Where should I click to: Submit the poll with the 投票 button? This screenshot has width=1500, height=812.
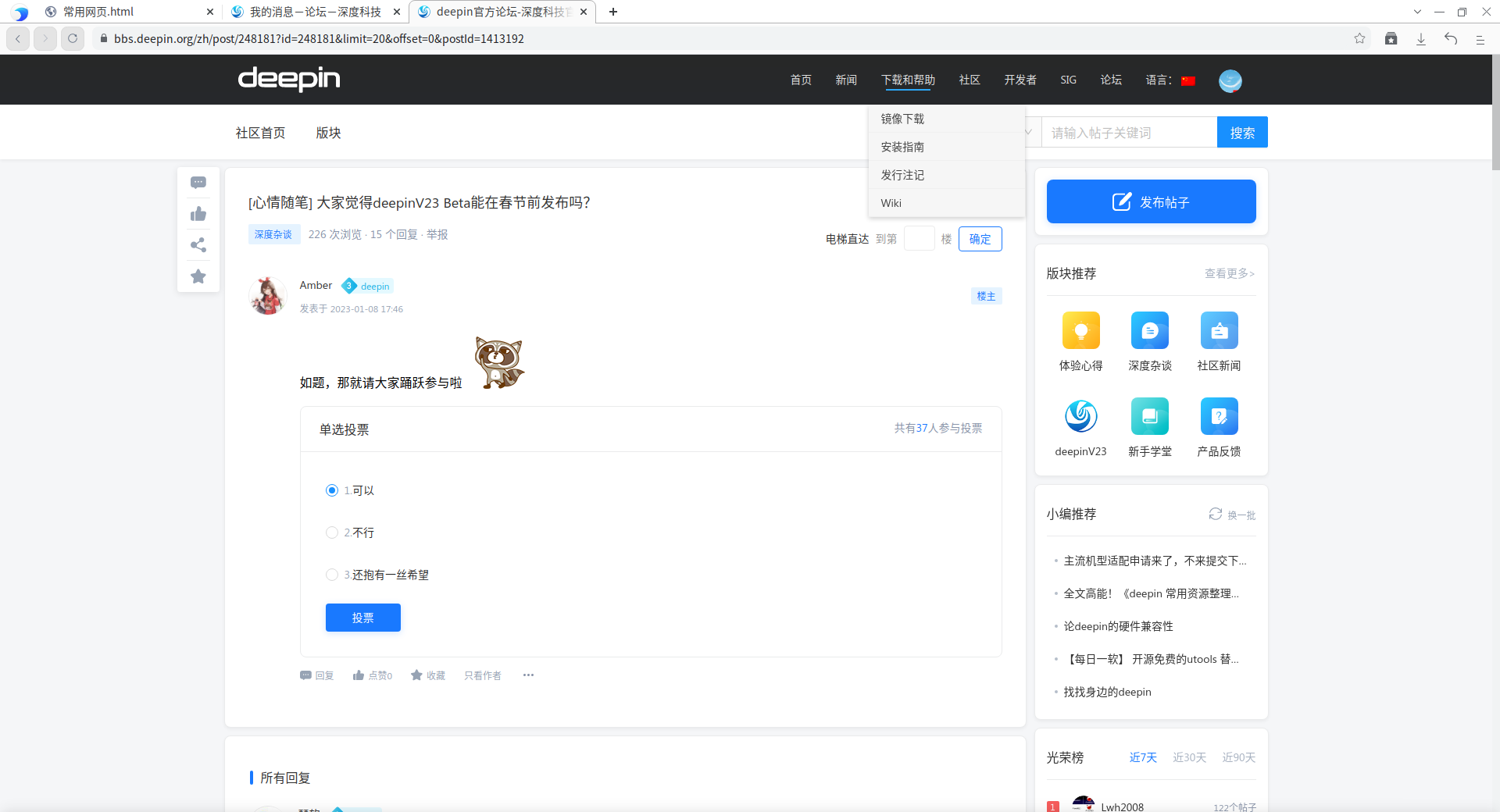pos(362,617)
